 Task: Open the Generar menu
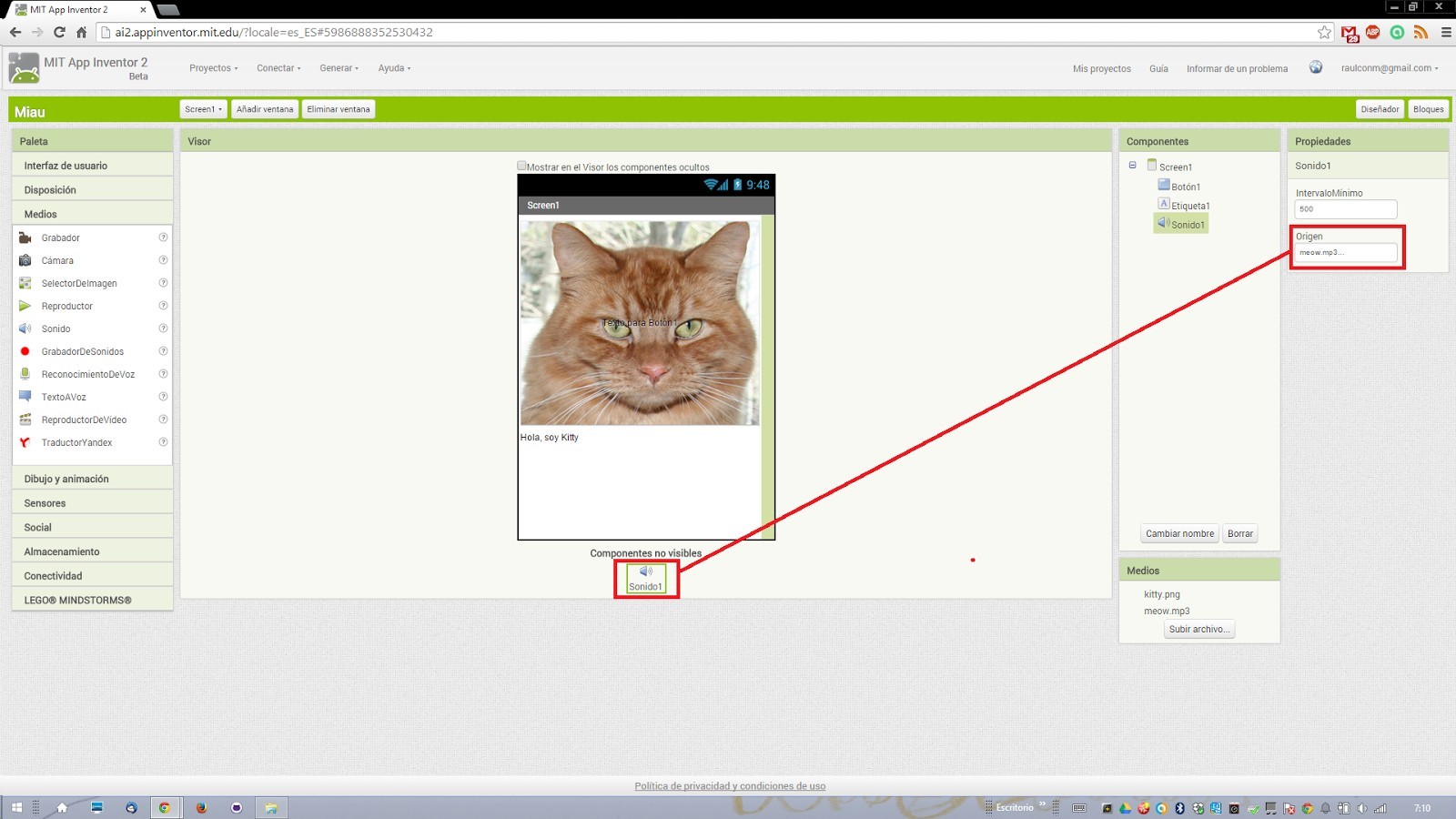coord(339,68)
